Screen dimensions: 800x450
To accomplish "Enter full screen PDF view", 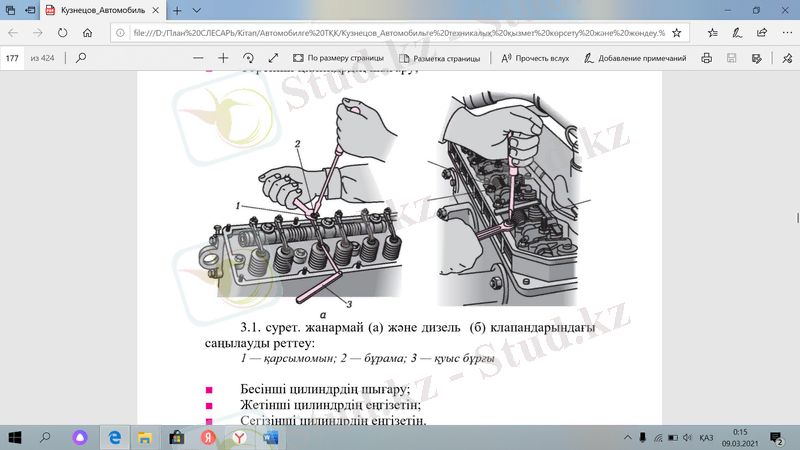I will [272, 58].
